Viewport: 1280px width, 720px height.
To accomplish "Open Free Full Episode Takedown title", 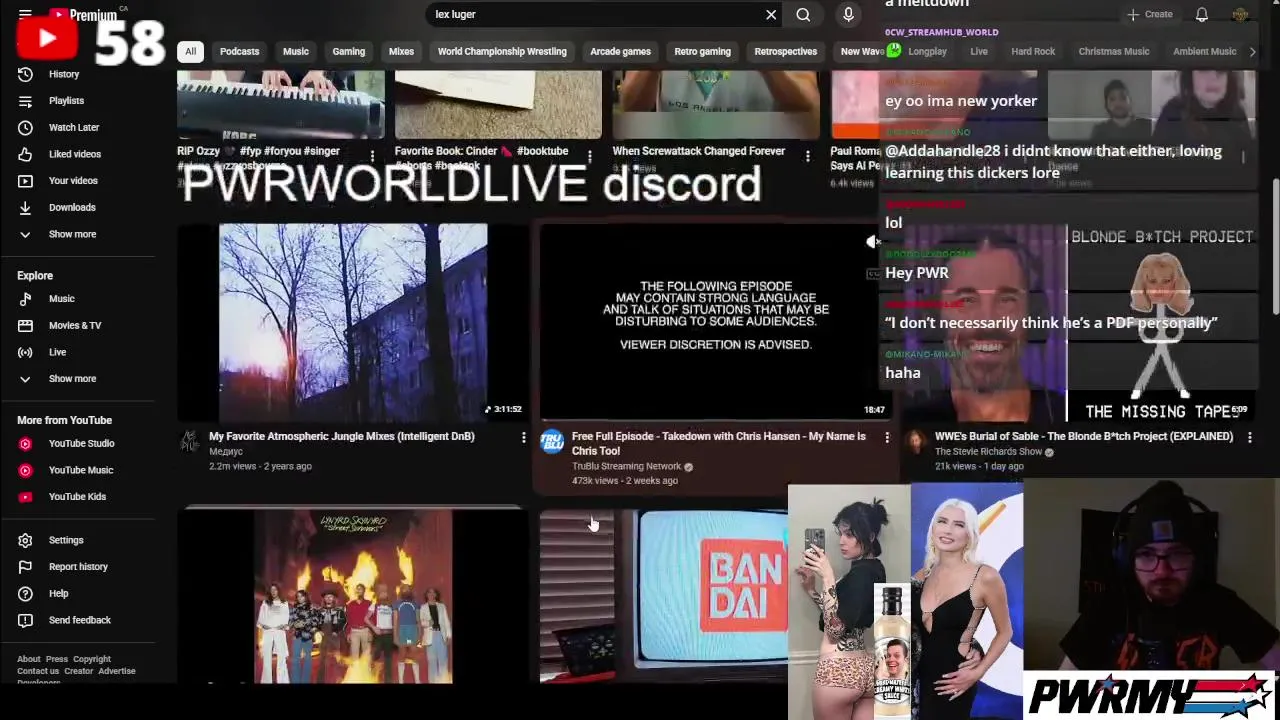I will tap(719, 444).
